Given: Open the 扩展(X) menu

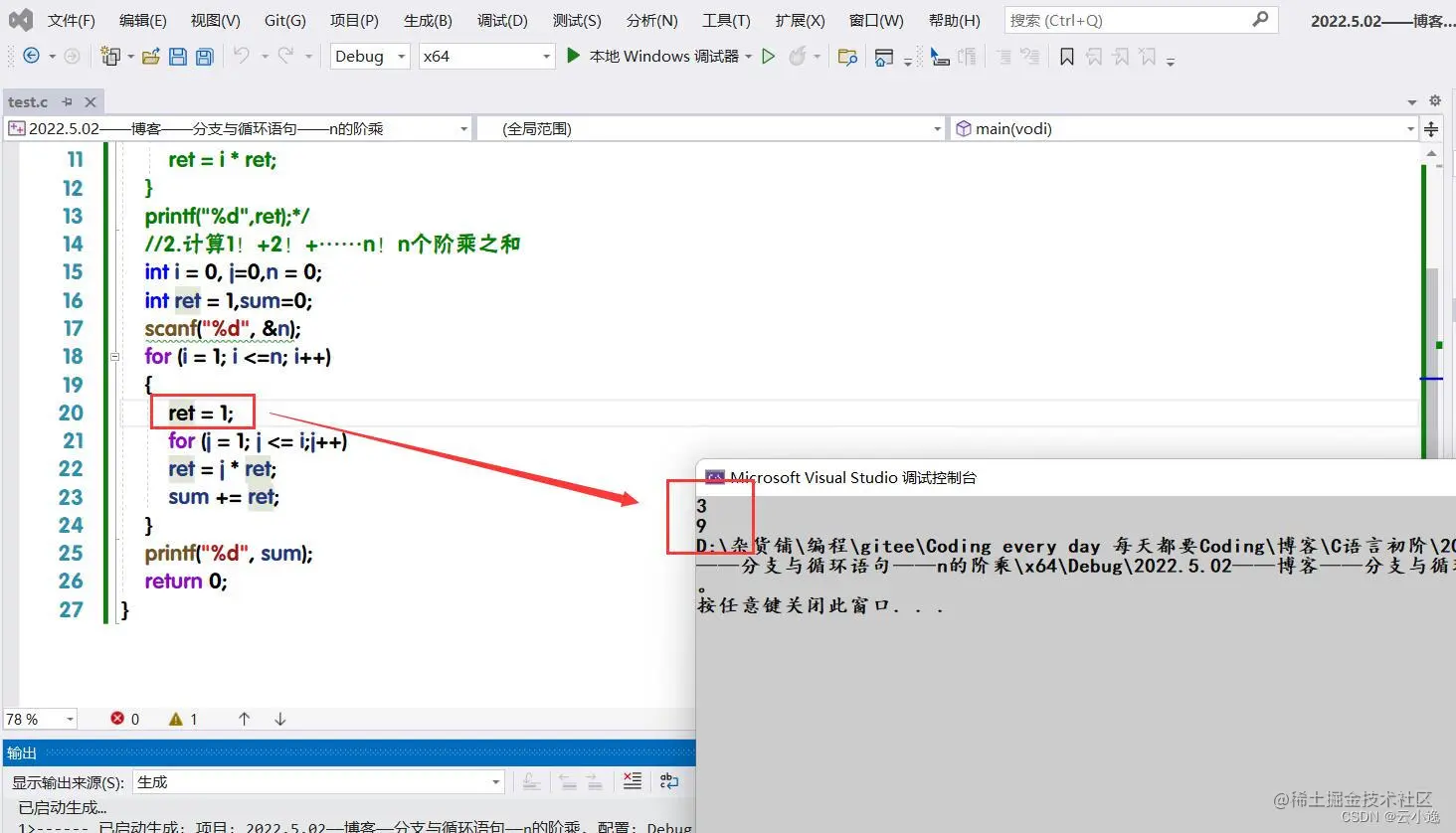Looking at the screenshot, I should coord(801,20).
